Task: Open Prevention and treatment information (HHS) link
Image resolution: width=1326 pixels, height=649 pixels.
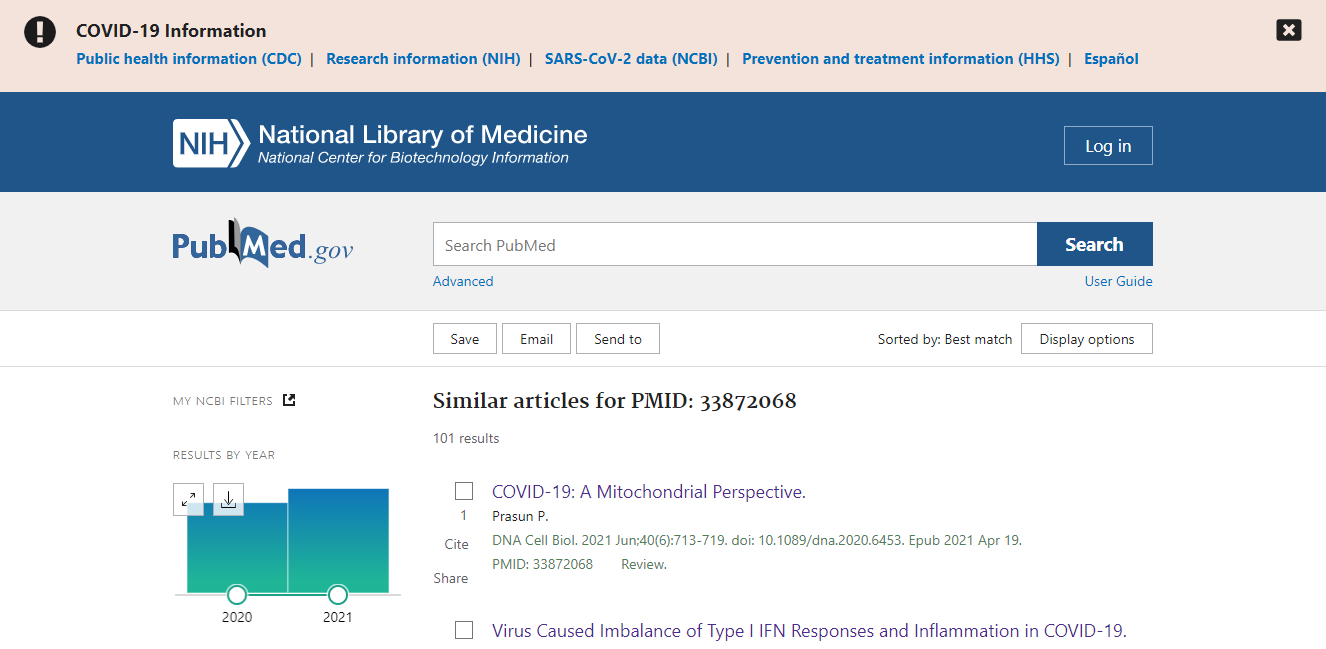Action: [x=901, y=59]
